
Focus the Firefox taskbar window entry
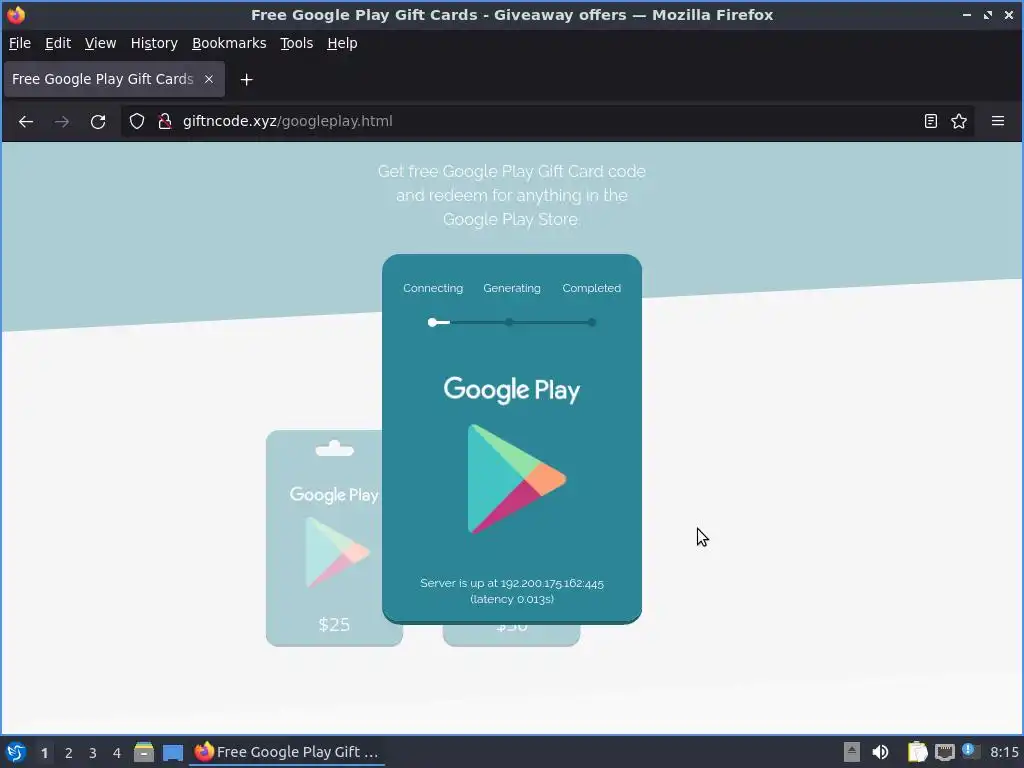point(287,752)
